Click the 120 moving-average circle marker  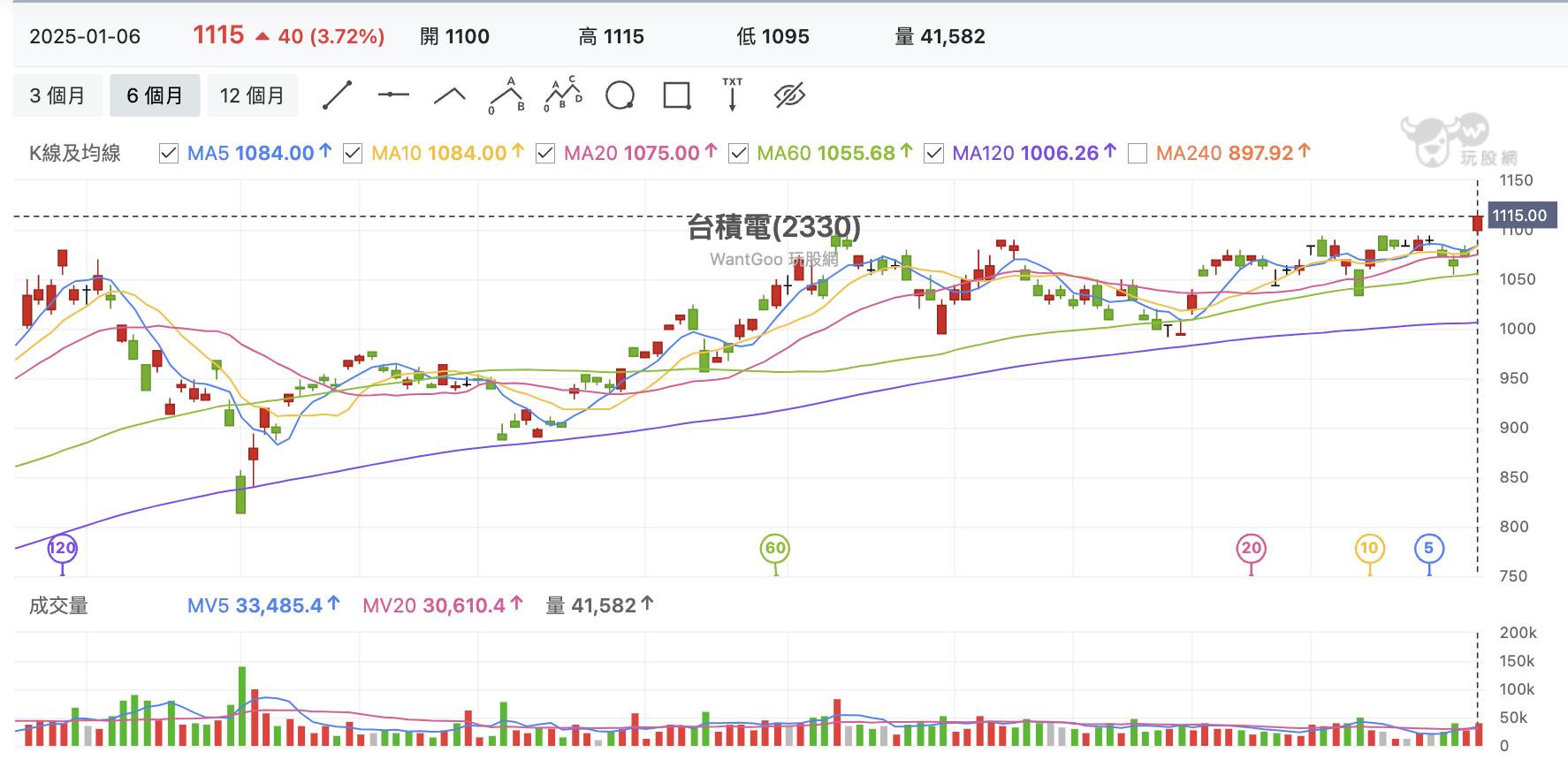(x=62, y=549)
